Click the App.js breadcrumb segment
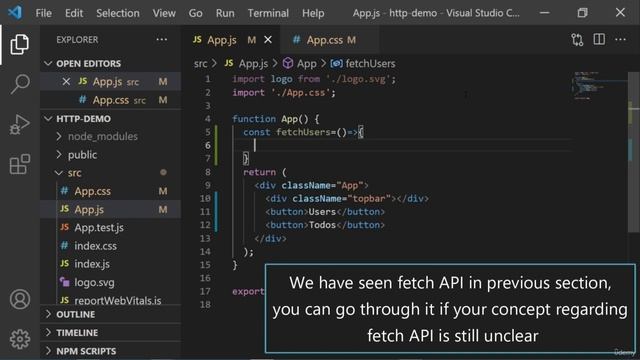This screenshot has width=640, height=360. point(253,64)
